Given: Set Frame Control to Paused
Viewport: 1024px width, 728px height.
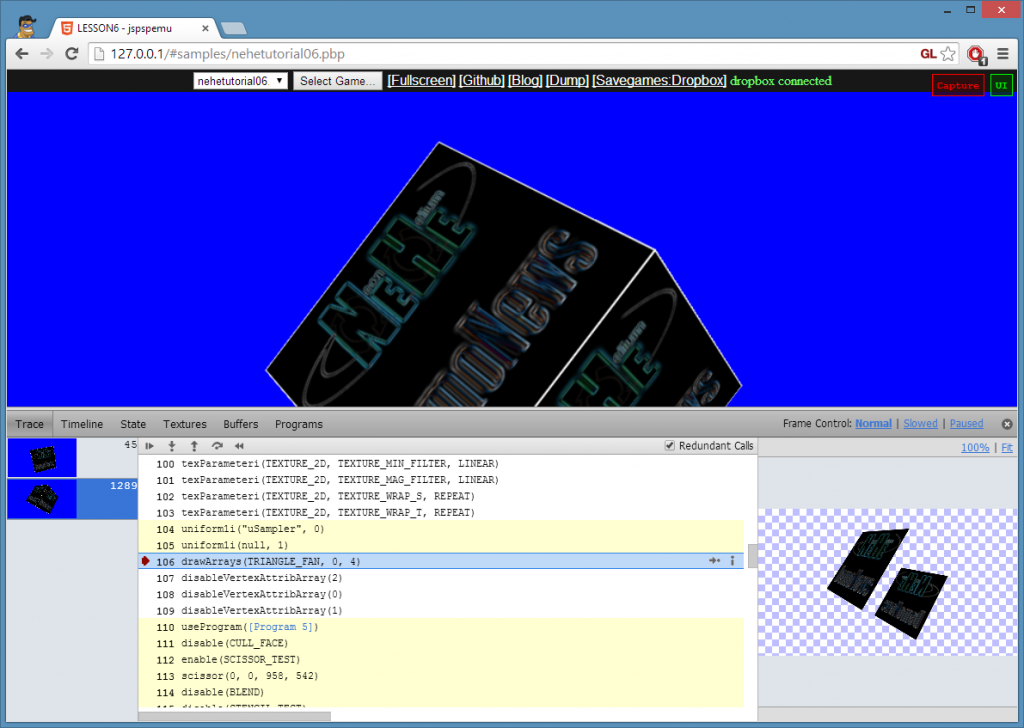Looking at the screenshot, I should (966, 424).
